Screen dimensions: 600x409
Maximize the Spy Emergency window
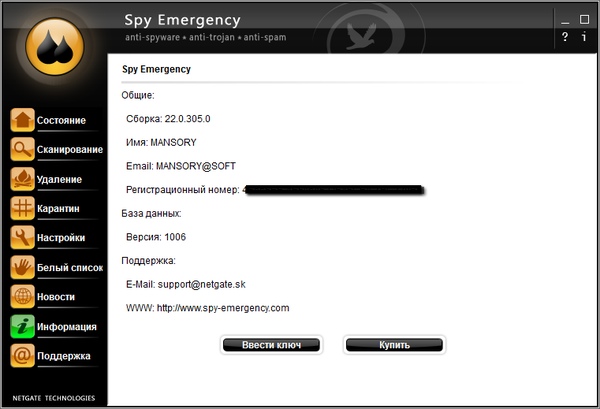584,18
